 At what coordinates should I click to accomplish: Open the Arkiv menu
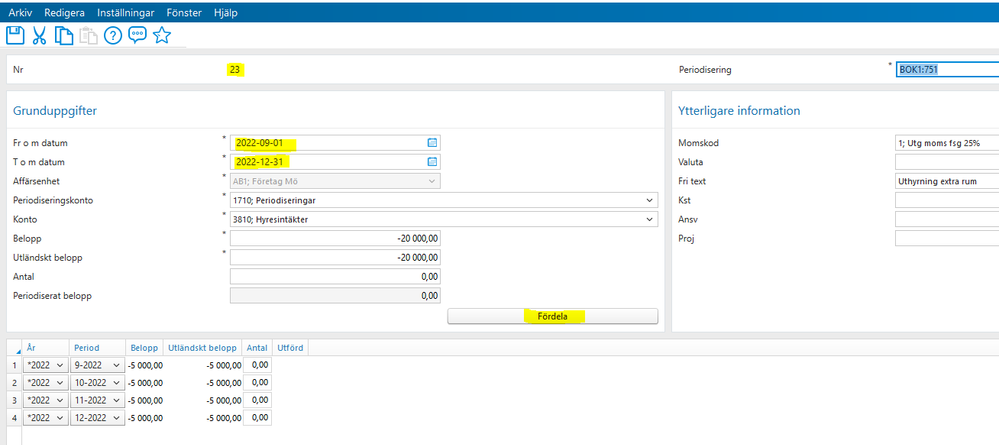20,13
